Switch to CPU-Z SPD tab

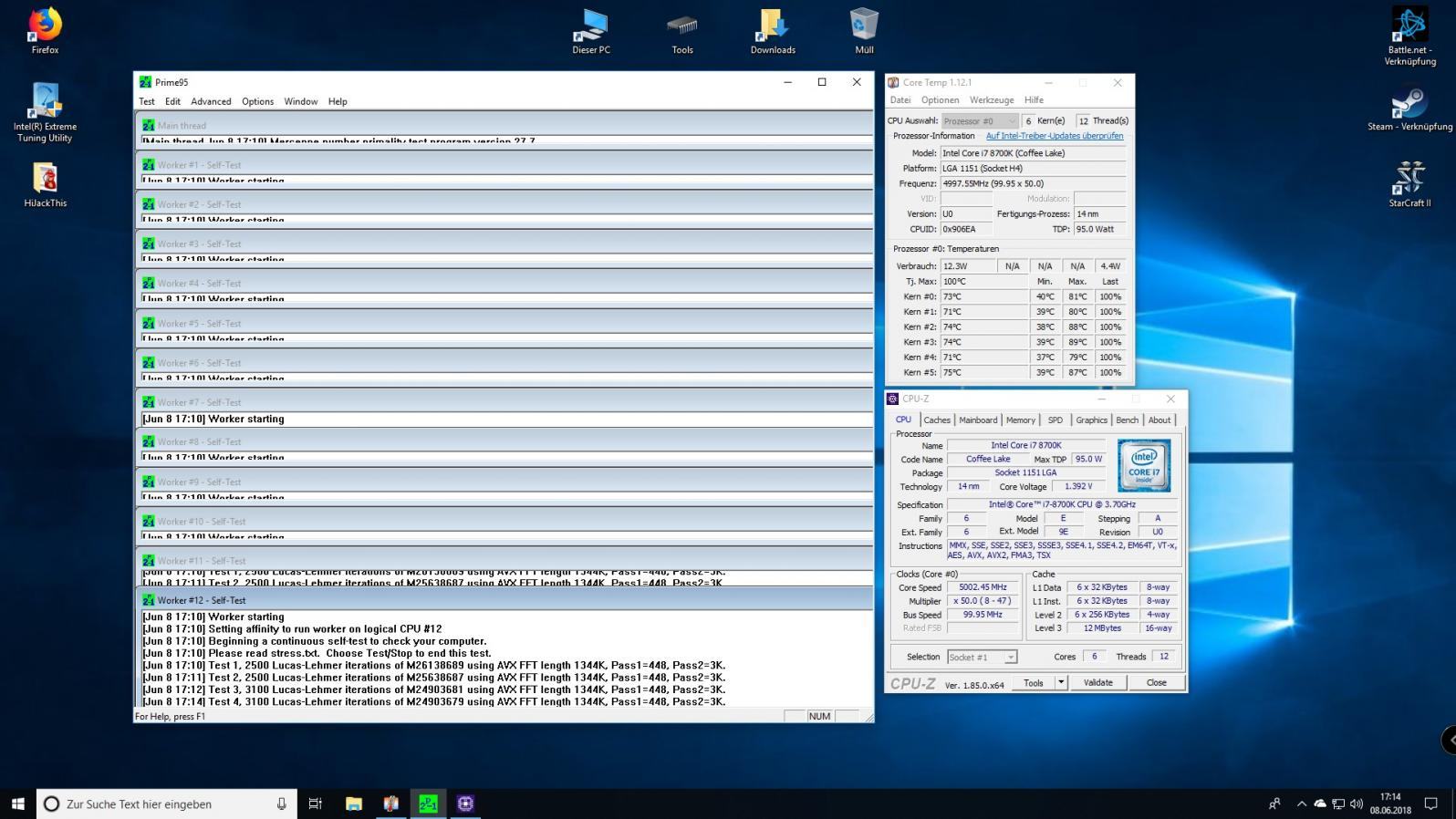coord(1056,420)
